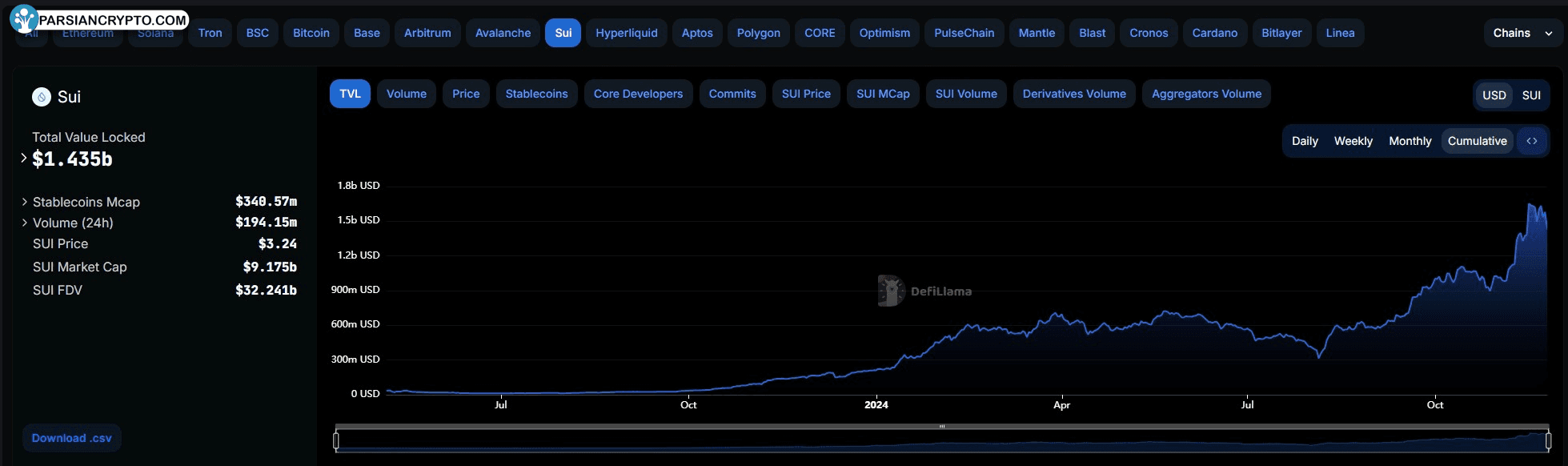
Task: Open the Cardano chain tab
Action: pyautogui.click(x=1215, y=33)
